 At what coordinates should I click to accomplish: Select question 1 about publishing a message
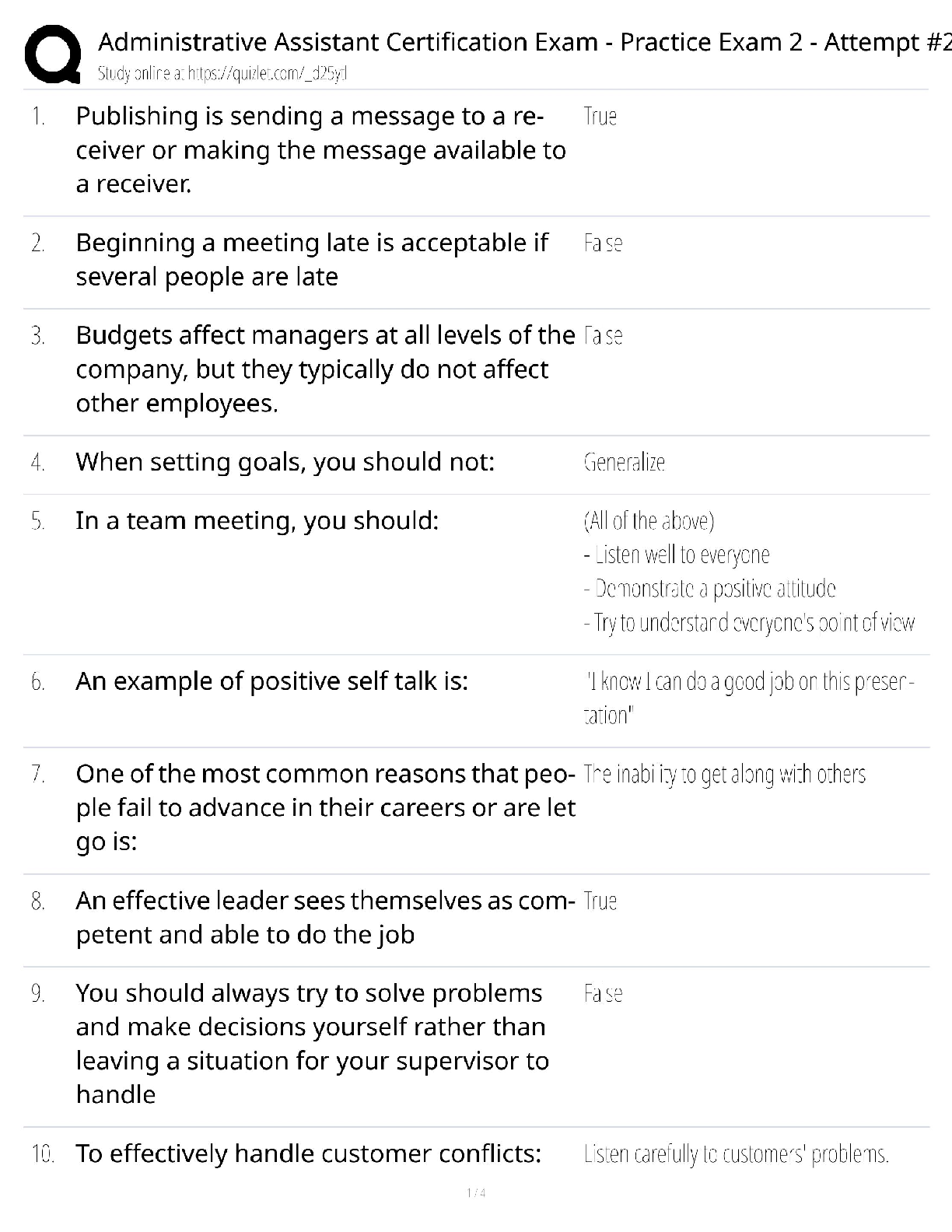coord(320,149)
